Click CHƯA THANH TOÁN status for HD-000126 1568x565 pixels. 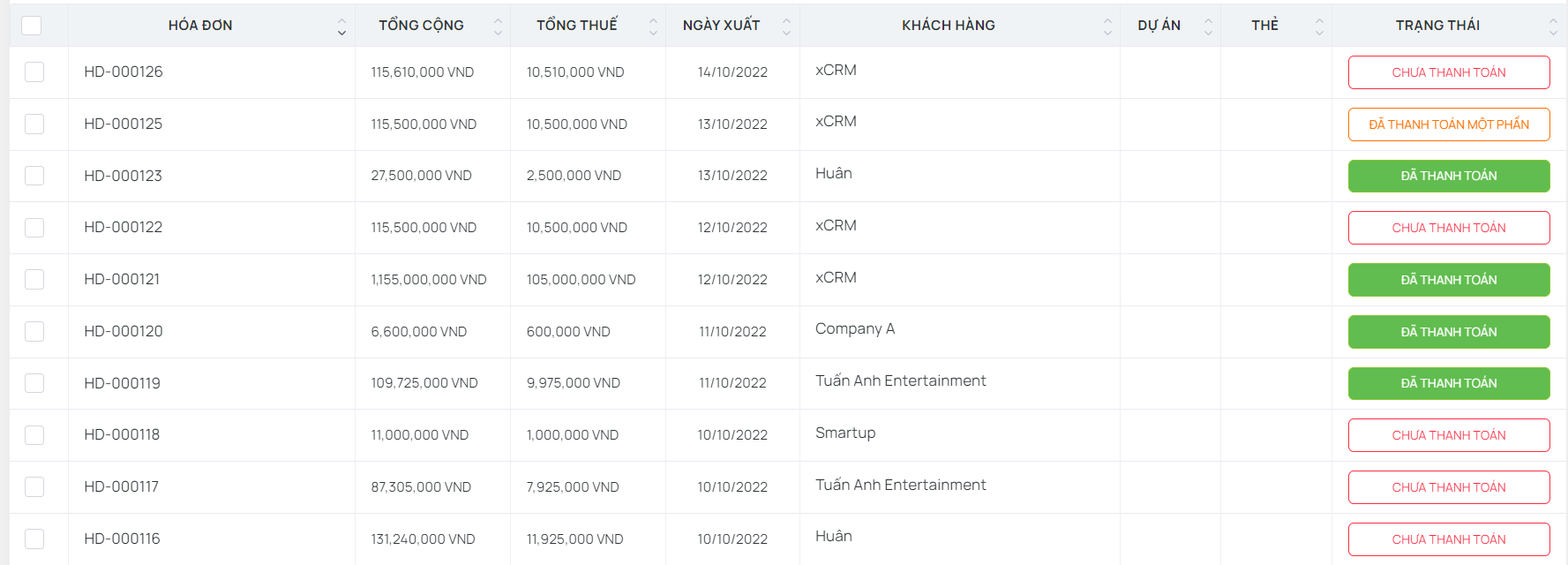tap(1448, 72)
